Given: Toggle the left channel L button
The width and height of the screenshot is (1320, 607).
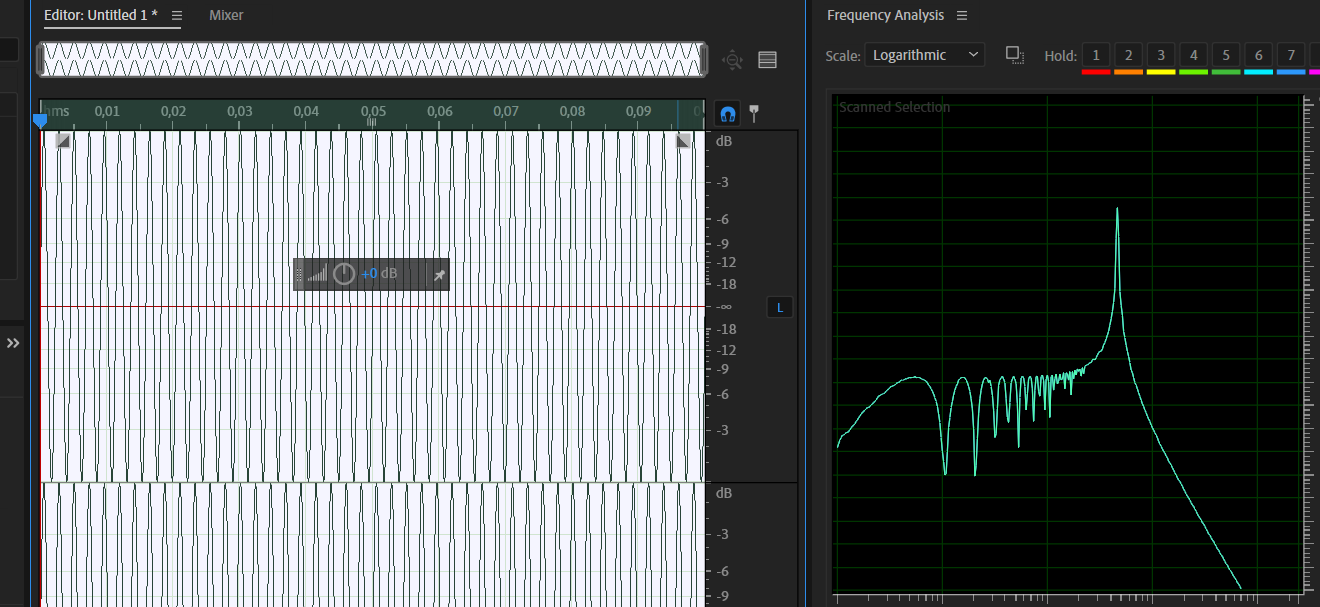Looking at the screenshot, I should pos(780,307).
